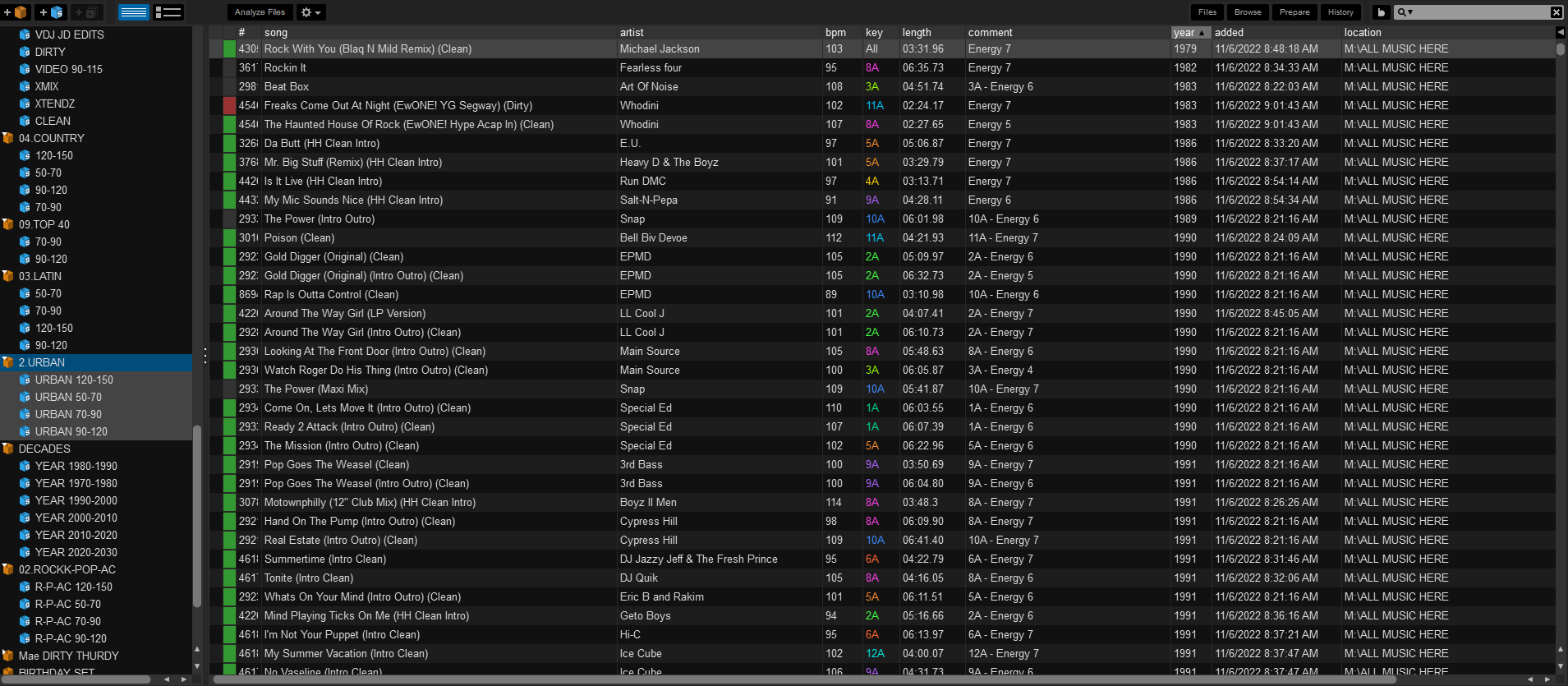Screen dimensions: 1568x686
Task: Sort list by year column header
Action: [x=1190, y=33]
